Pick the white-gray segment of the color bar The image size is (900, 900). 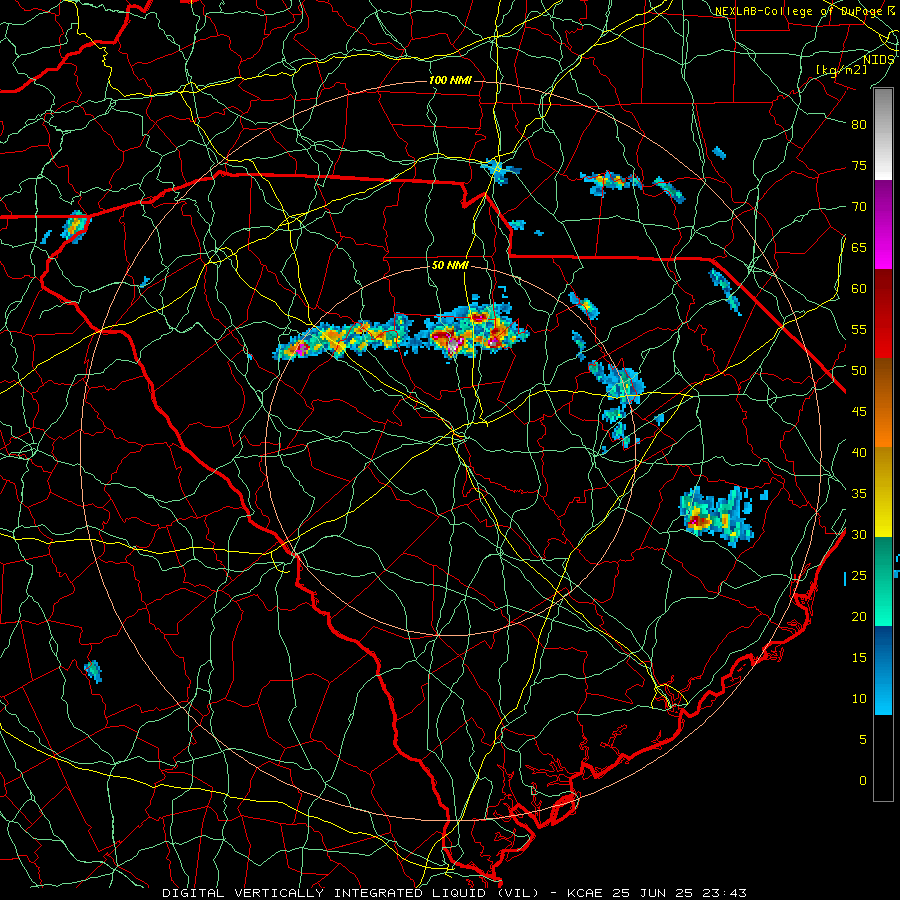point(883,134)
